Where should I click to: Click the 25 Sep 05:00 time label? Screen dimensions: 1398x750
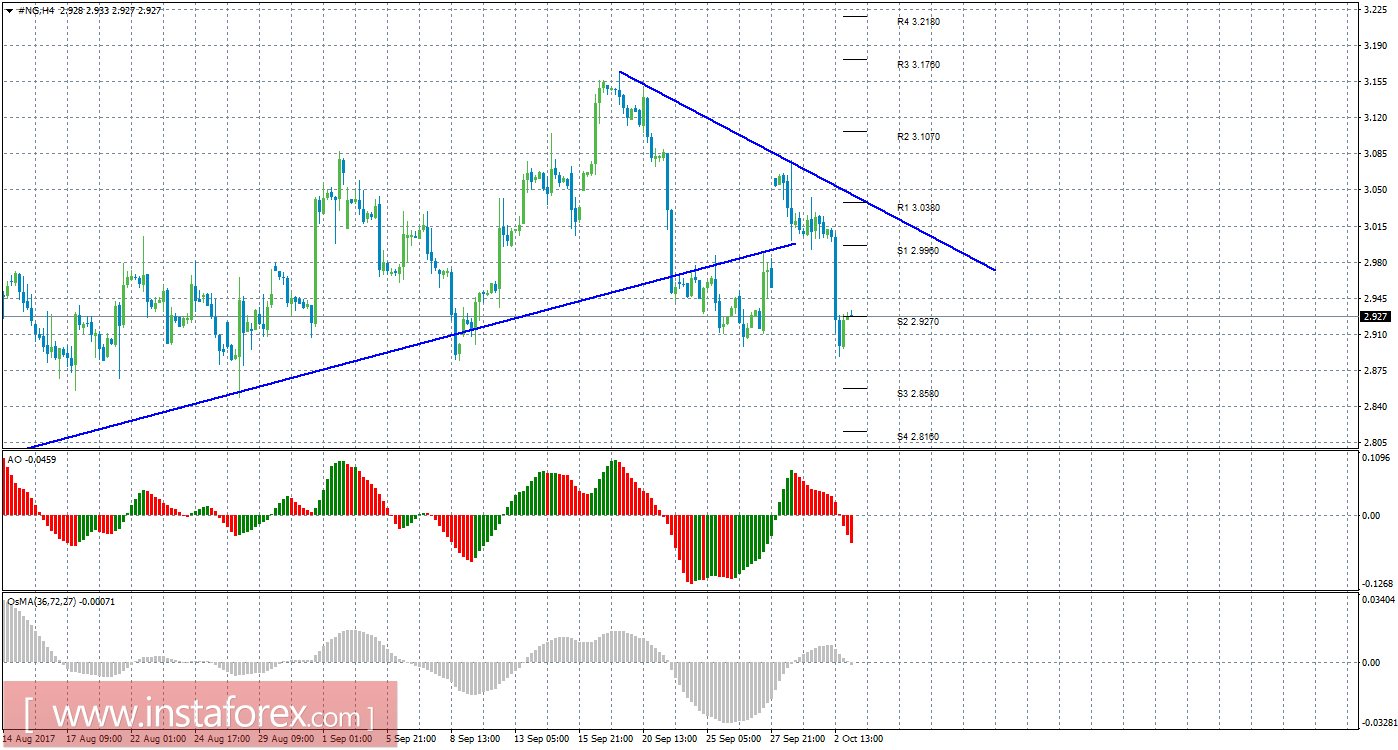point(732,739)
